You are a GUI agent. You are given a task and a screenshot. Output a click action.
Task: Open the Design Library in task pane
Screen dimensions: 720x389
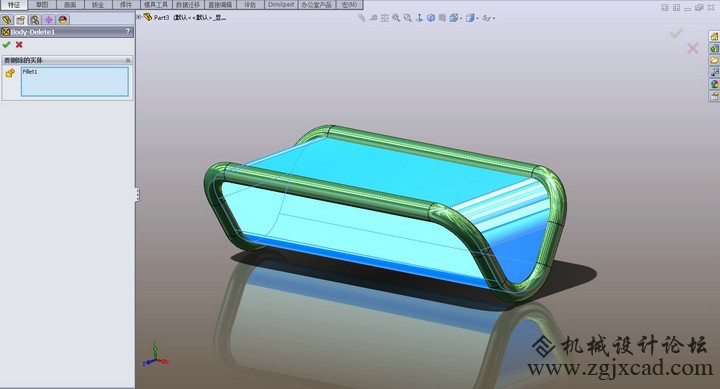pos(714,48)
